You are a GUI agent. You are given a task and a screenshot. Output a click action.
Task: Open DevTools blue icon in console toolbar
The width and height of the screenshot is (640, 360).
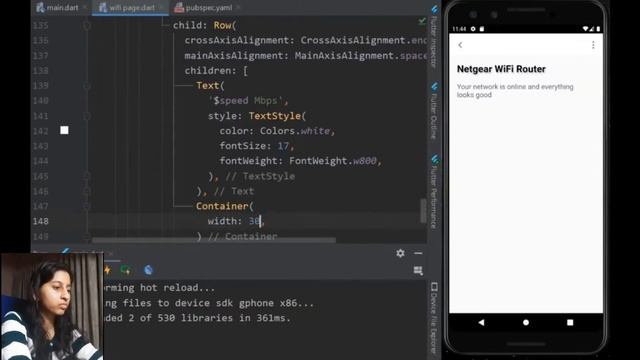148,270
